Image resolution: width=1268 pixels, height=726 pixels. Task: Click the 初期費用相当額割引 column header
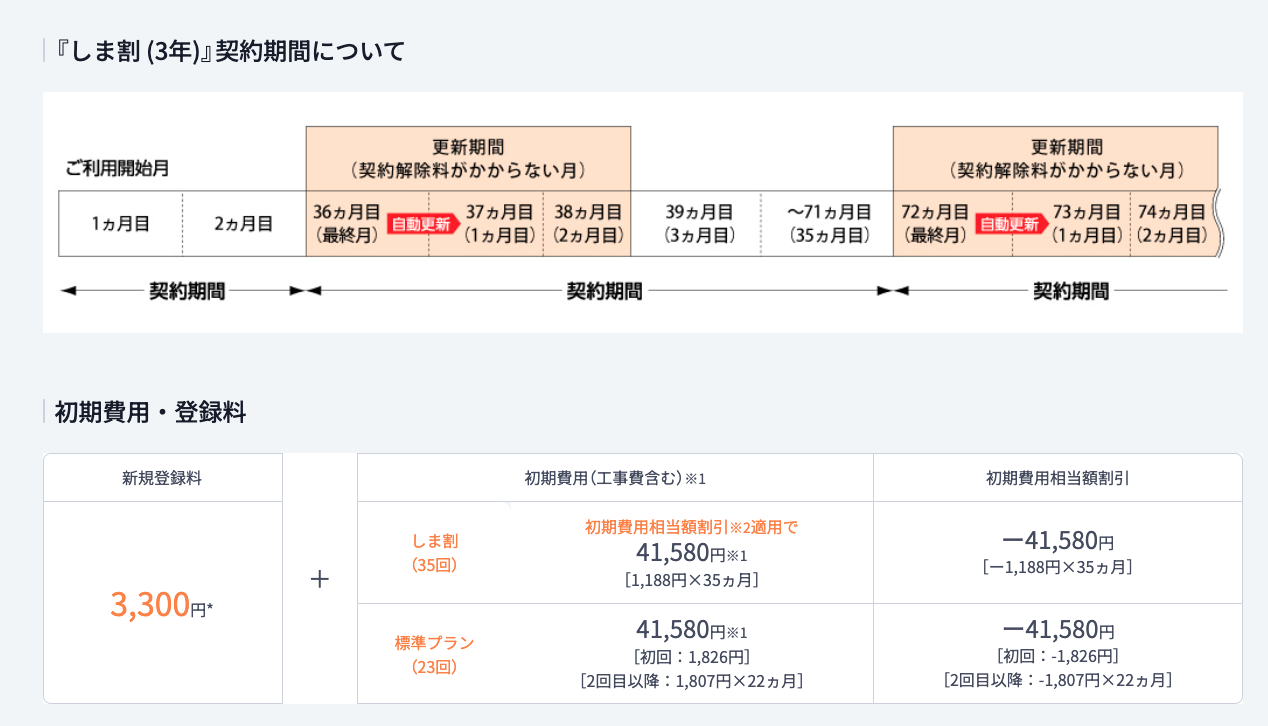(x=1057, y=478)
